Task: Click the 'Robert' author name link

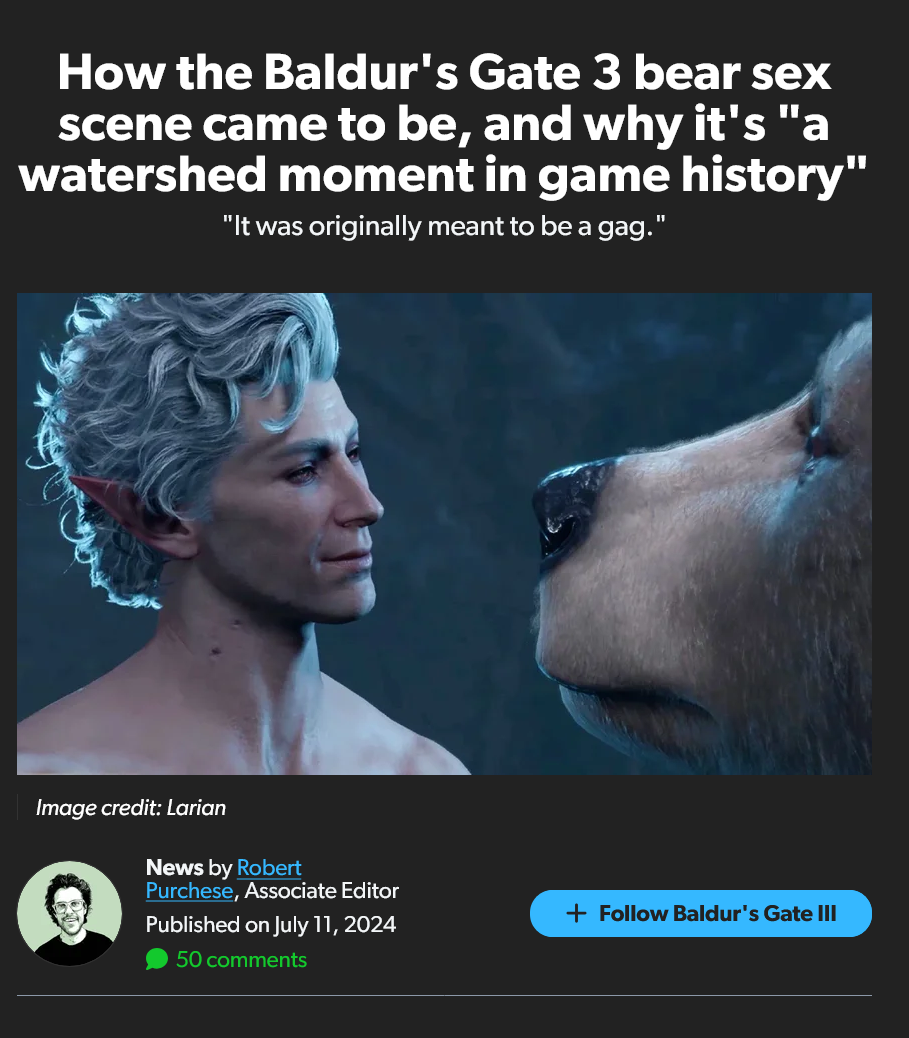Action: [269, 867]
